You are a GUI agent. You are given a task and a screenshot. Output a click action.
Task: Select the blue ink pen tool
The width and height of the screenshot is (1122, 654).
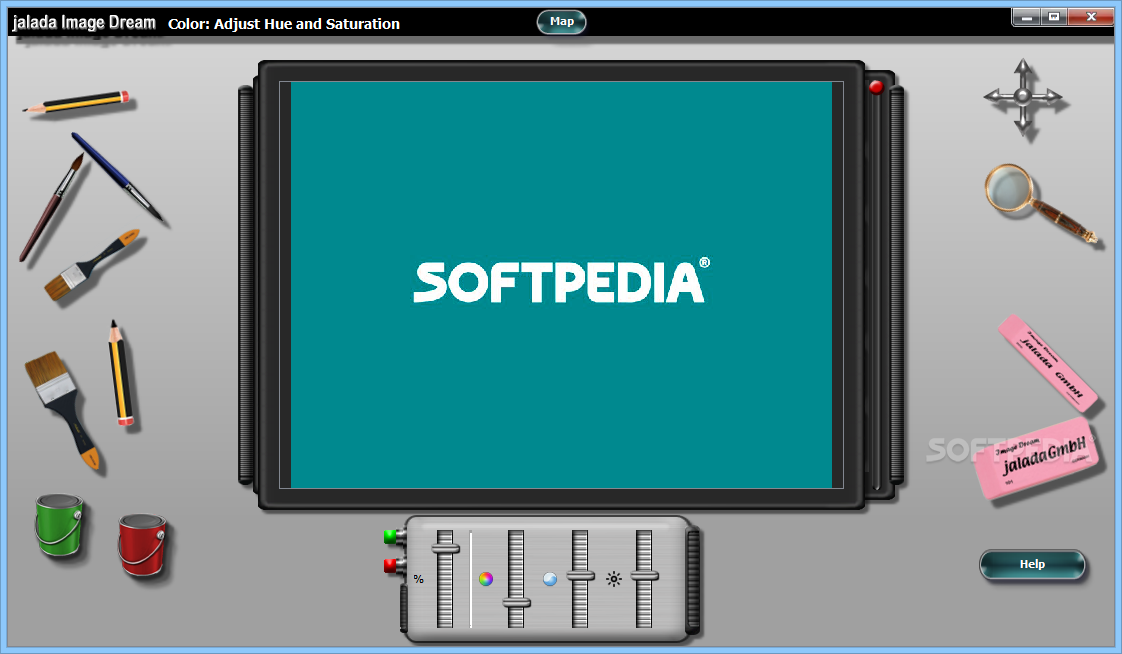pos(116,175)
